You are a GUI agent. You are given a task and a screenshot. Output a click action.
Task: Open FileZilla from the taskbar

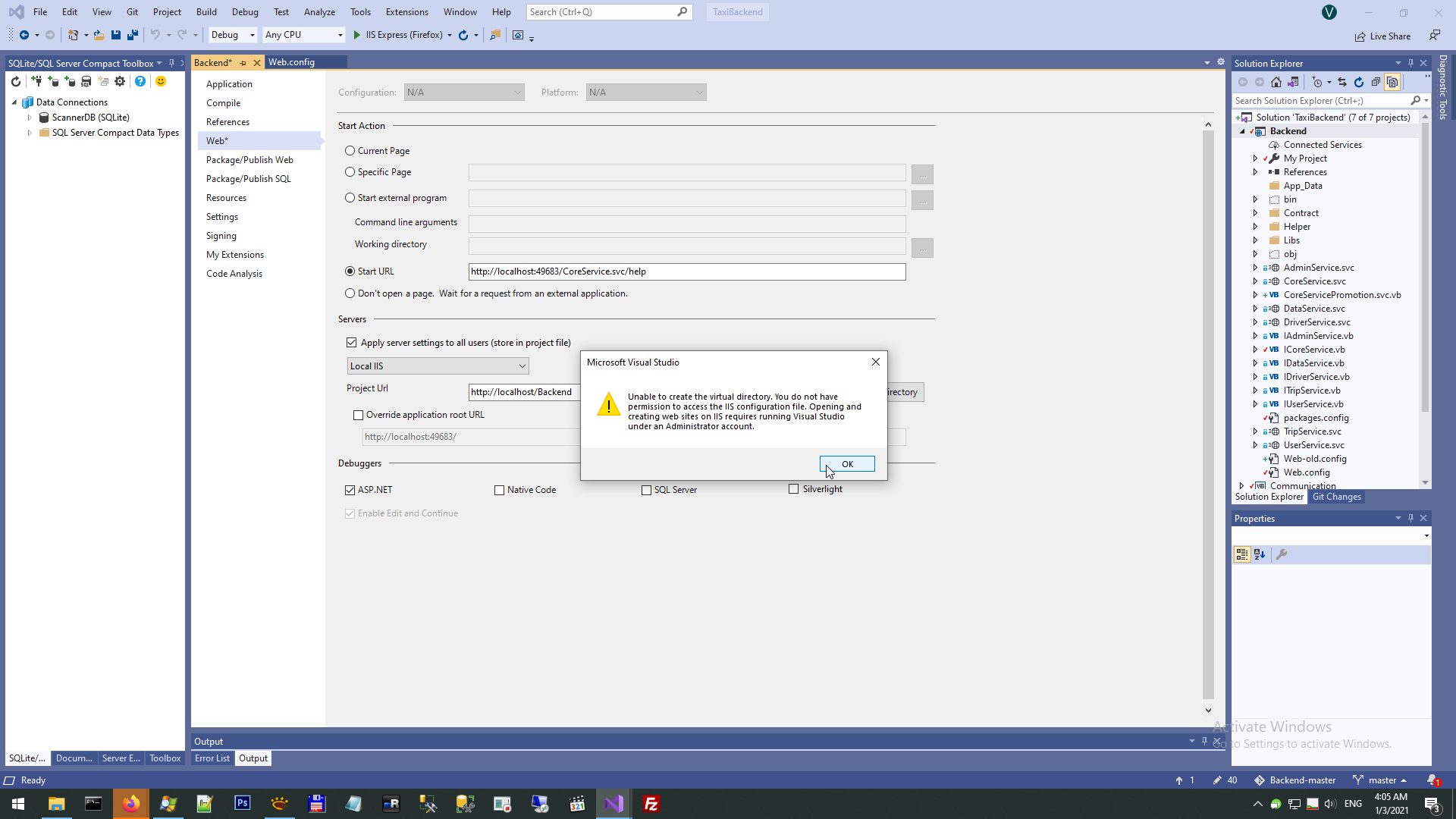click(651, 804)
